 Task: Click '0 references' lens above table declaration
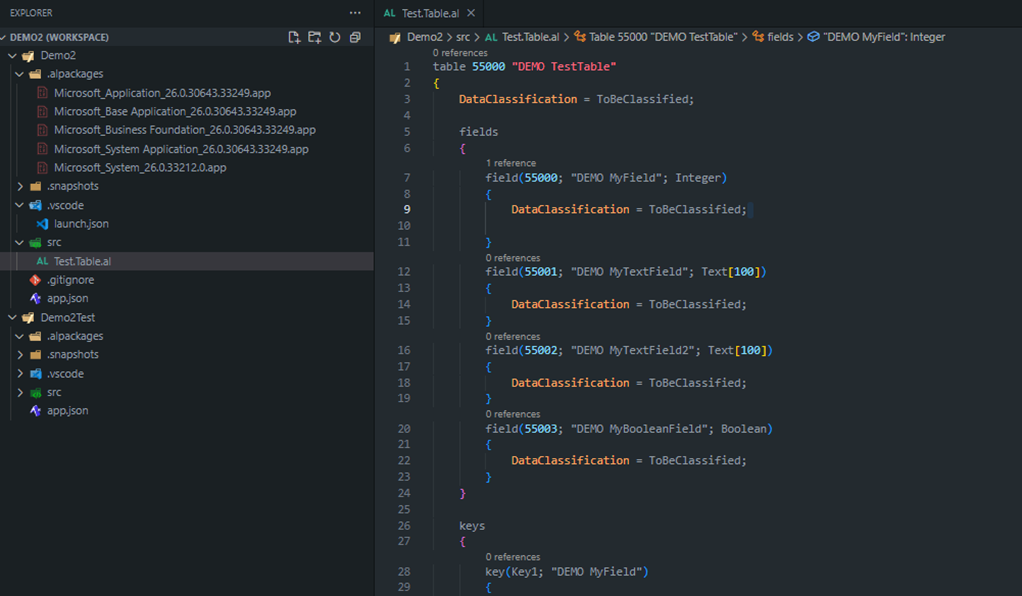click(460, 53)
